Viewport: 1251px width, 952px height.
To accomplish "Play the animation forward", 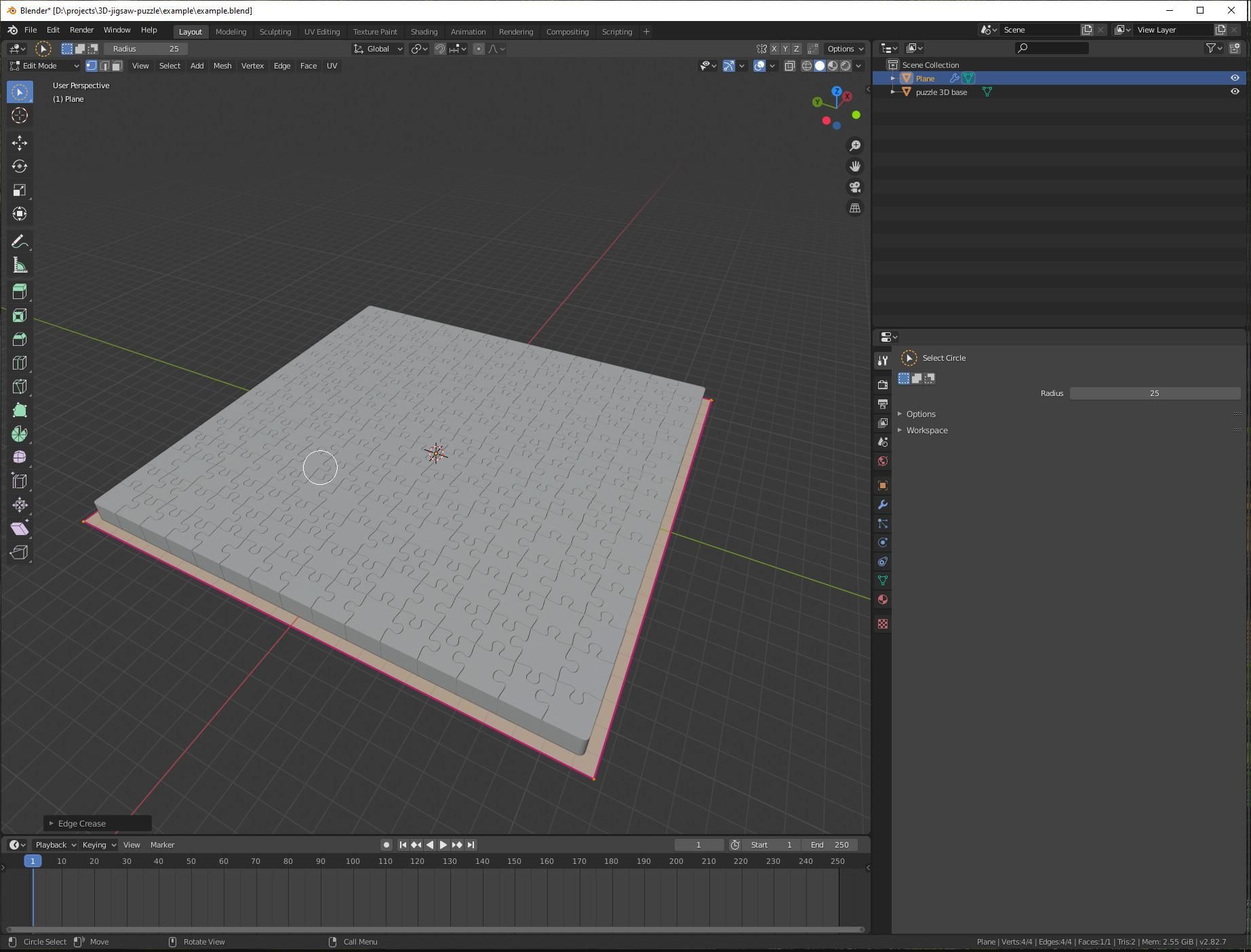I will point(443,845).
